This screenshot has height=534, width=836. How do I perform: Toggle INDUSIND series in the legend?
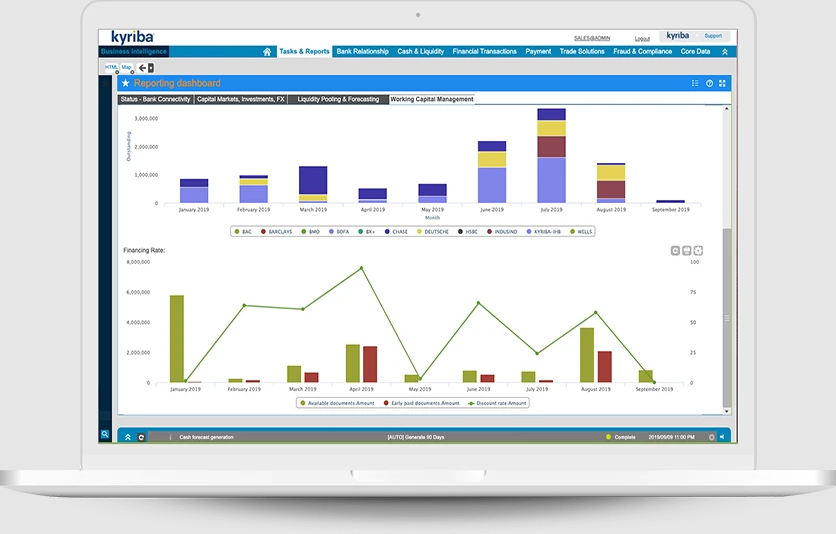502,232
